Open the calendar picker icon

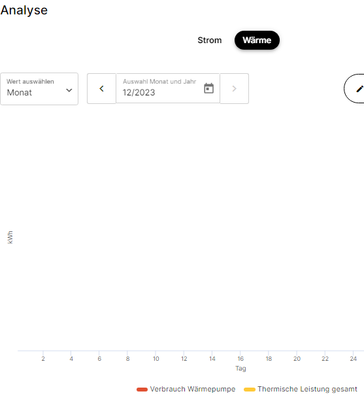[209, 88]
